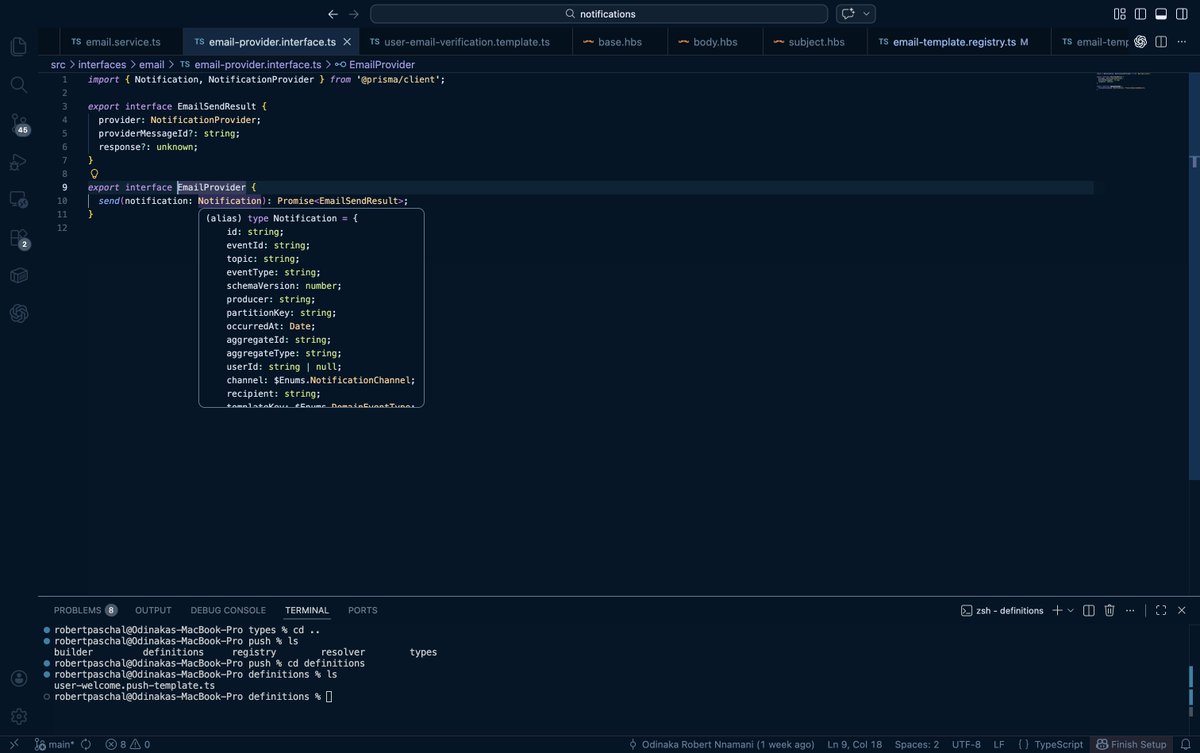1200x753 pixels.
Task: Open Source Control view with 45 changes
Action: [18, 124]
